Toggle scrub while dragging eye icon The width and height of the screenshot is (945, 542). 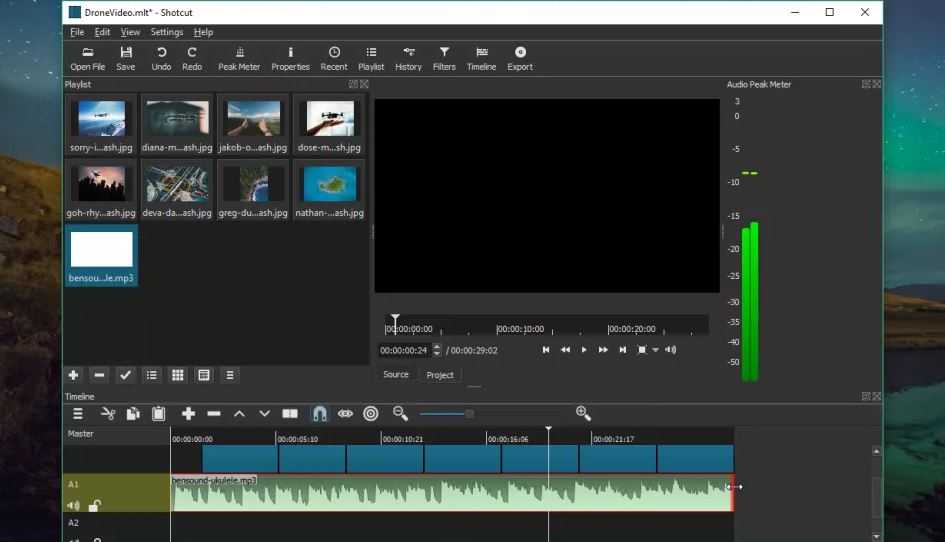345,414
